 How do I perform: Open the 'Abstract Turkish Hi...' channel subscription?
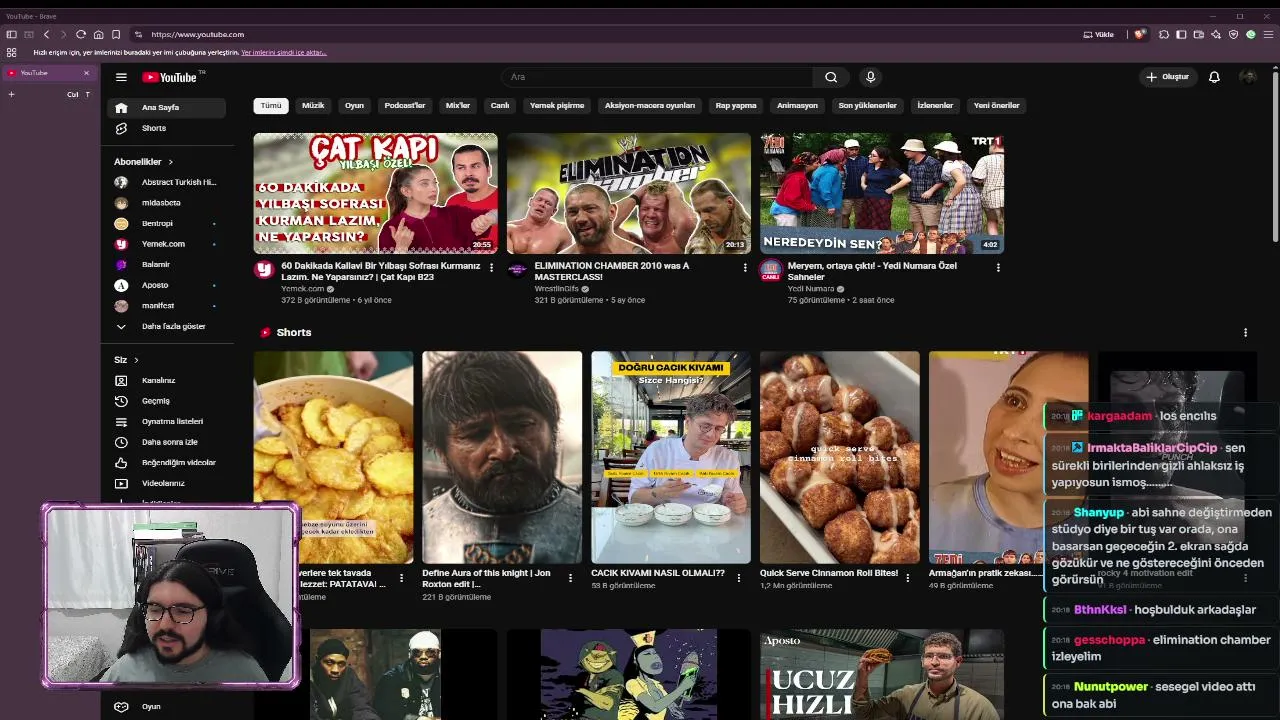166,182
